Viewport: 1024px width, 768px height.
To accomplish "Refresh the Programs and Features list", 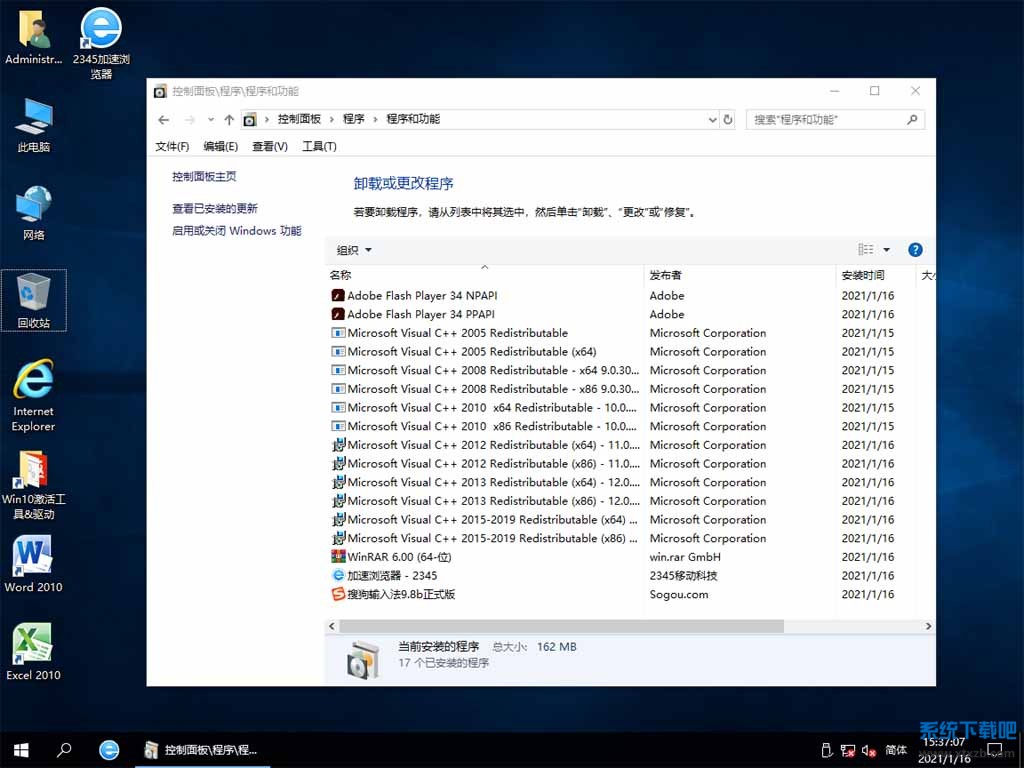I will pyautogui.click(x=727, y=119).
